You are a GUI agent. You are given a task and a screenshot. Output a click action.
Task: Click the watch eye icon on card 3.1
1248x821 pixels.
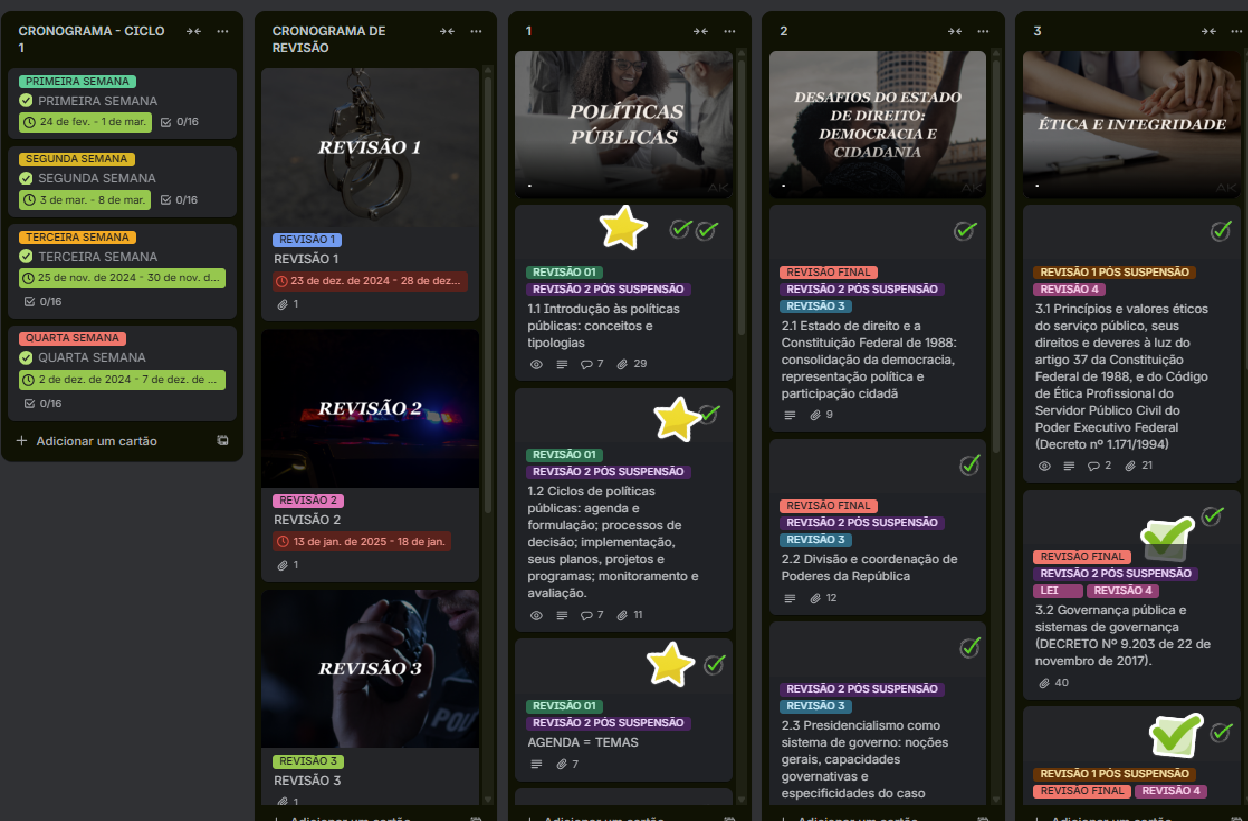(1045, 466)
